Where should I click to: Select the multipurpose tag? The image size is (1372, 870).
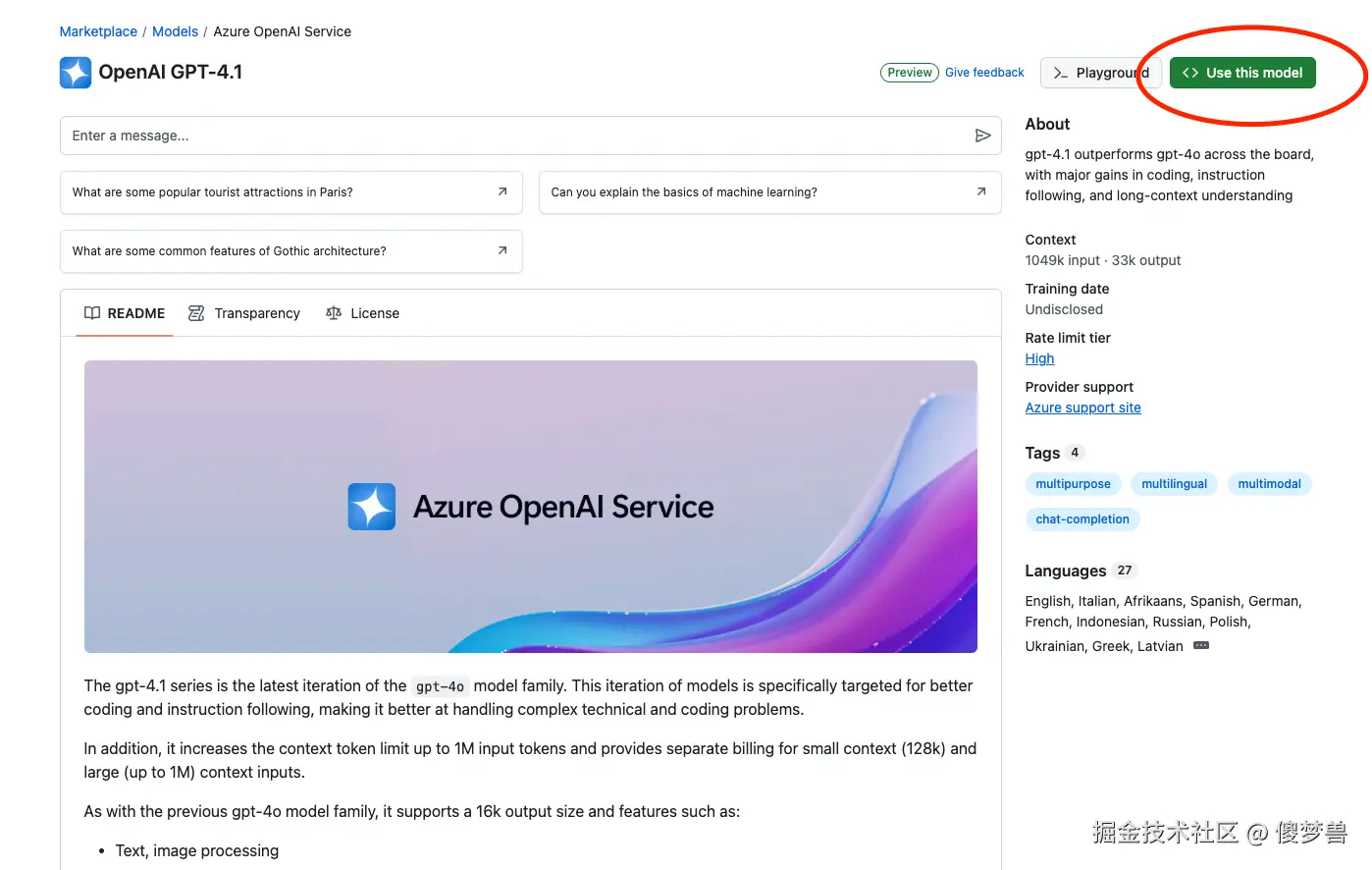tap(1073, 484)
